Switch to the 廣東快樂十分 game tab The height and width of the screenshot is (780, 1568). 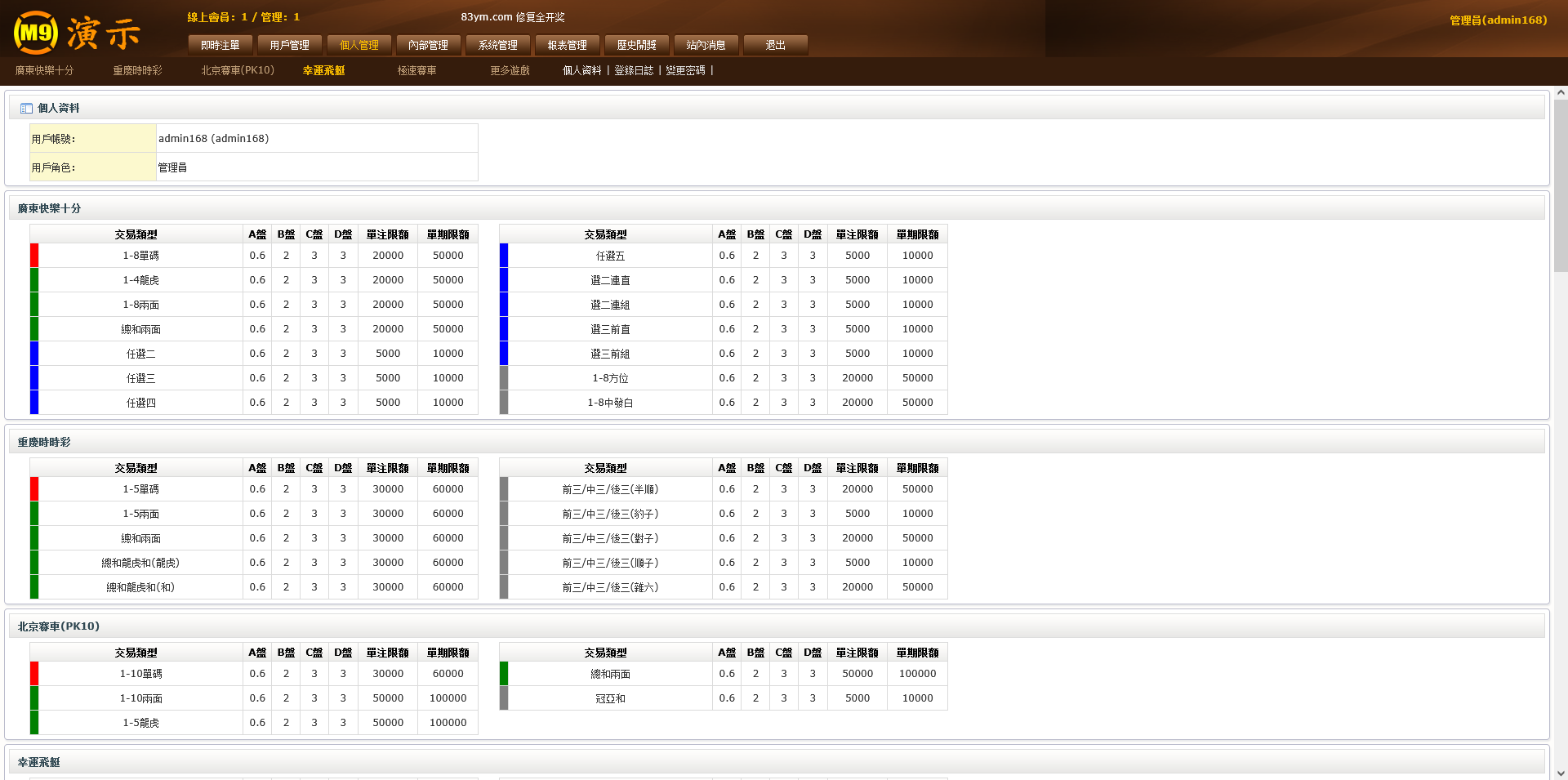click(44, 71)
